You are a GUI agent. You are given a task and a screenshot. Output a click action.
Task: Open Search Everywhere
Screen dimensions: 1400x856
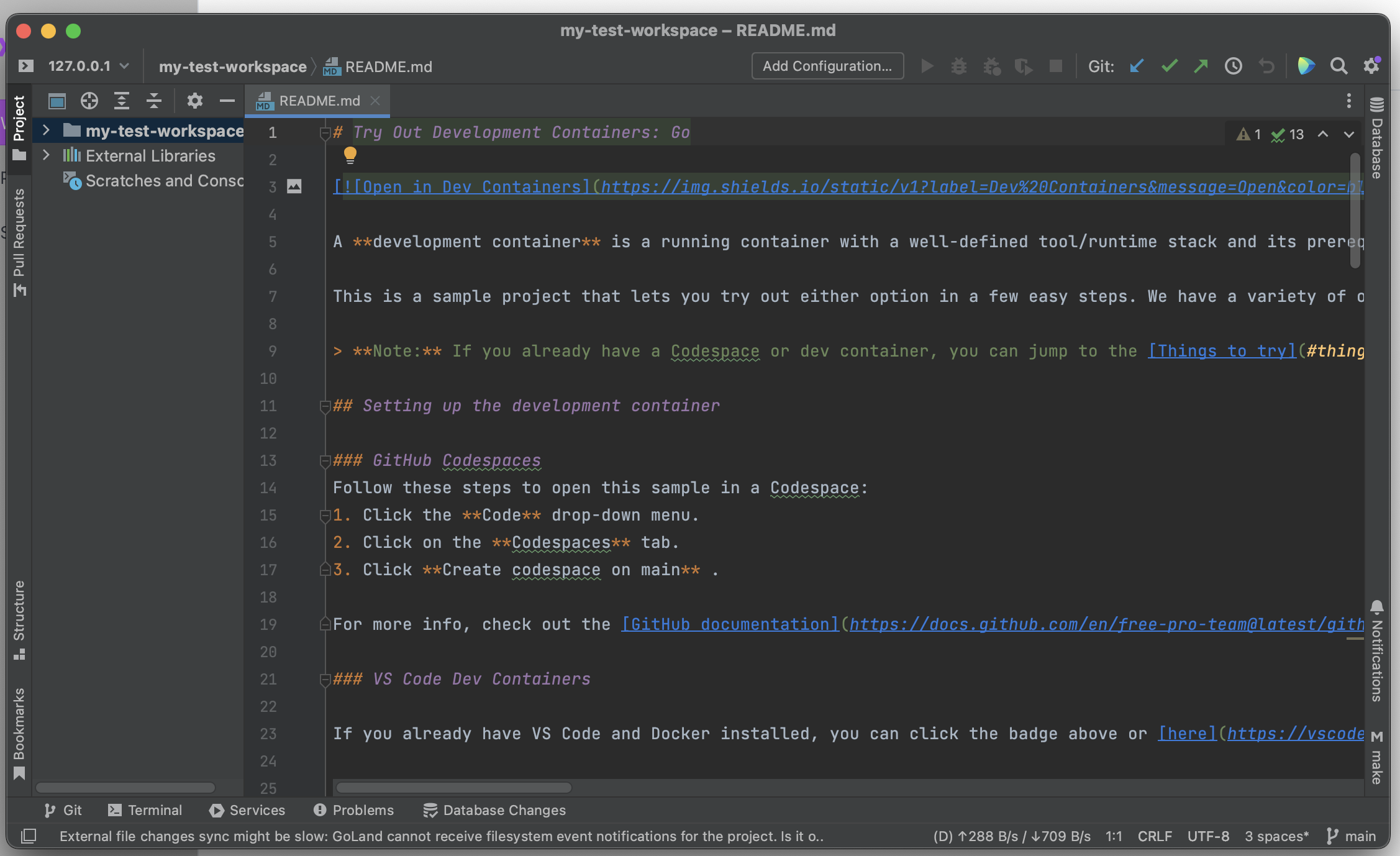(x=1339, y=66)
